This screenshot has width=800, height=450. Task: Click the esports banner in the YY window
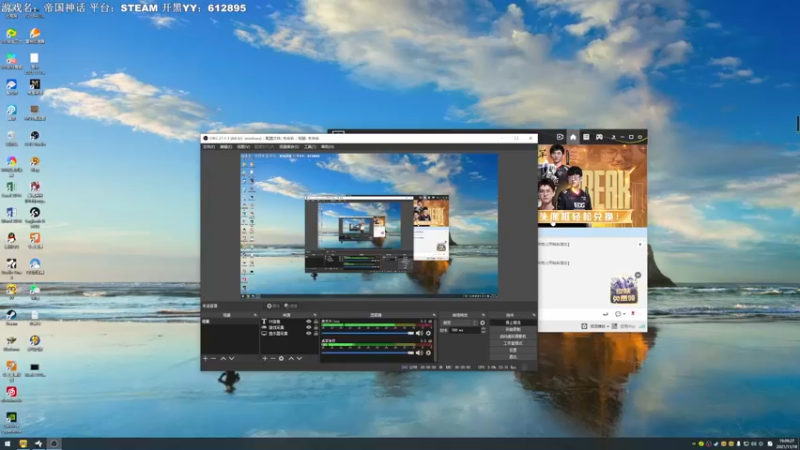592,186
